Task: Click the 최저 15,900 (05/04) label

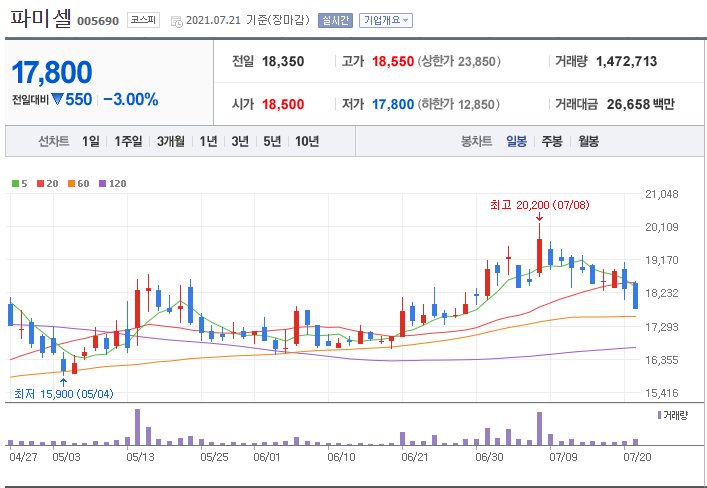Action: tap(64, 394)
